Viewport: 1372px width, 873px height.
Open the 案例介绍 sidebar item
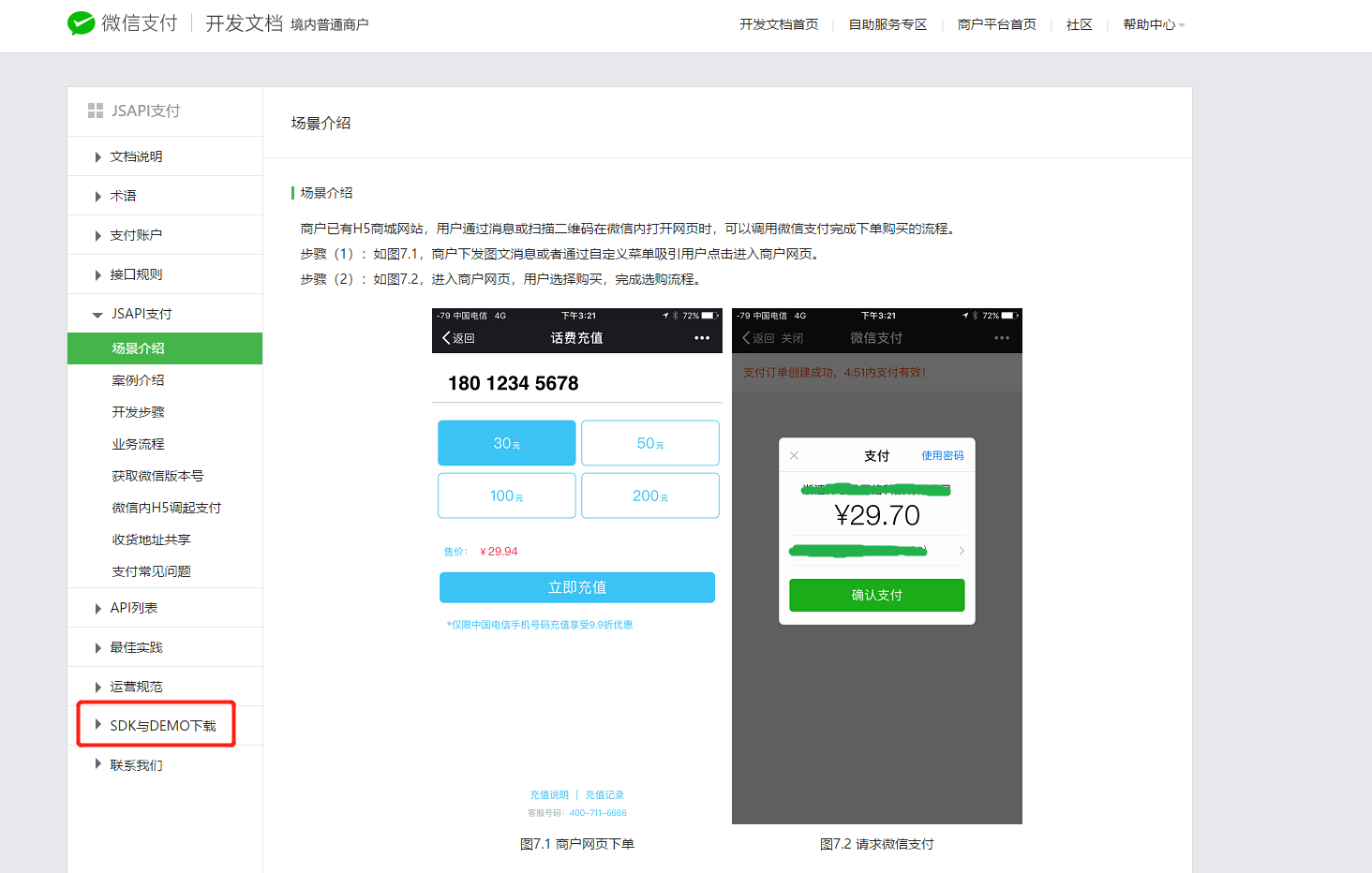click(x=138, y=380)
